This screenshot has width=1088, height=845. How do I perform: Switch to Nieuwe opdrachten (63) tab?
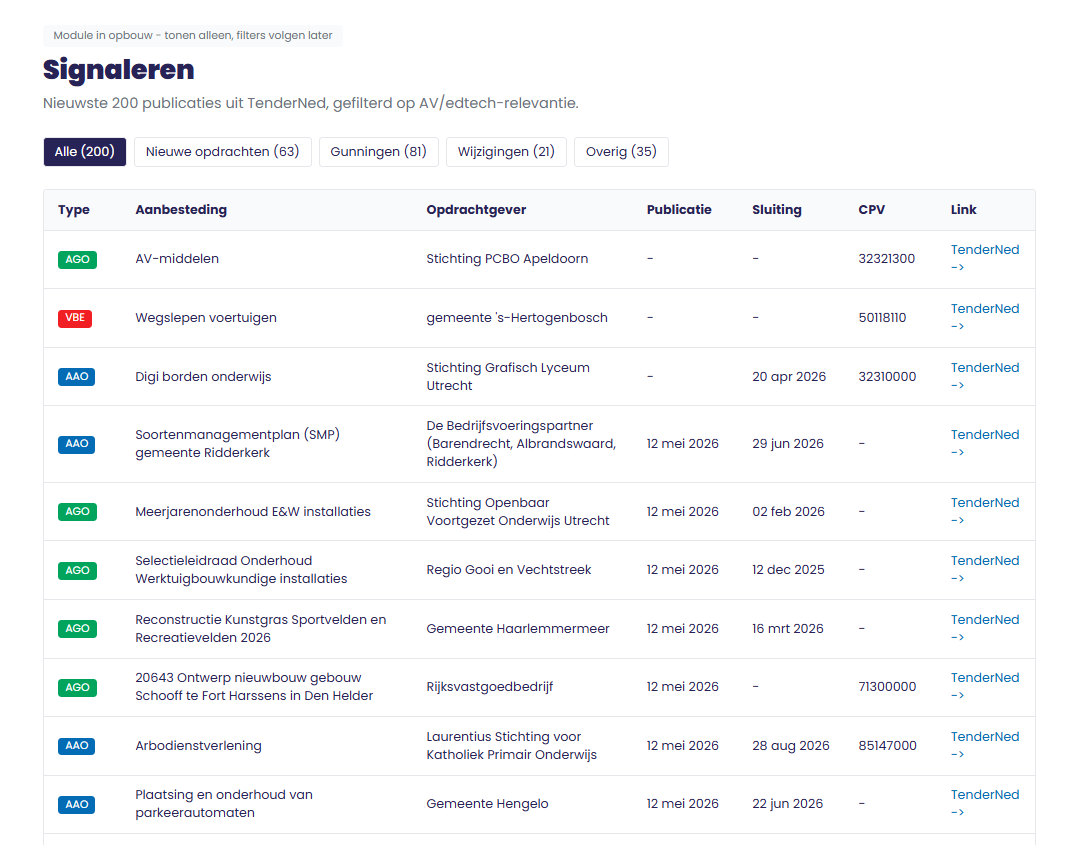click(x=223, y=152)
